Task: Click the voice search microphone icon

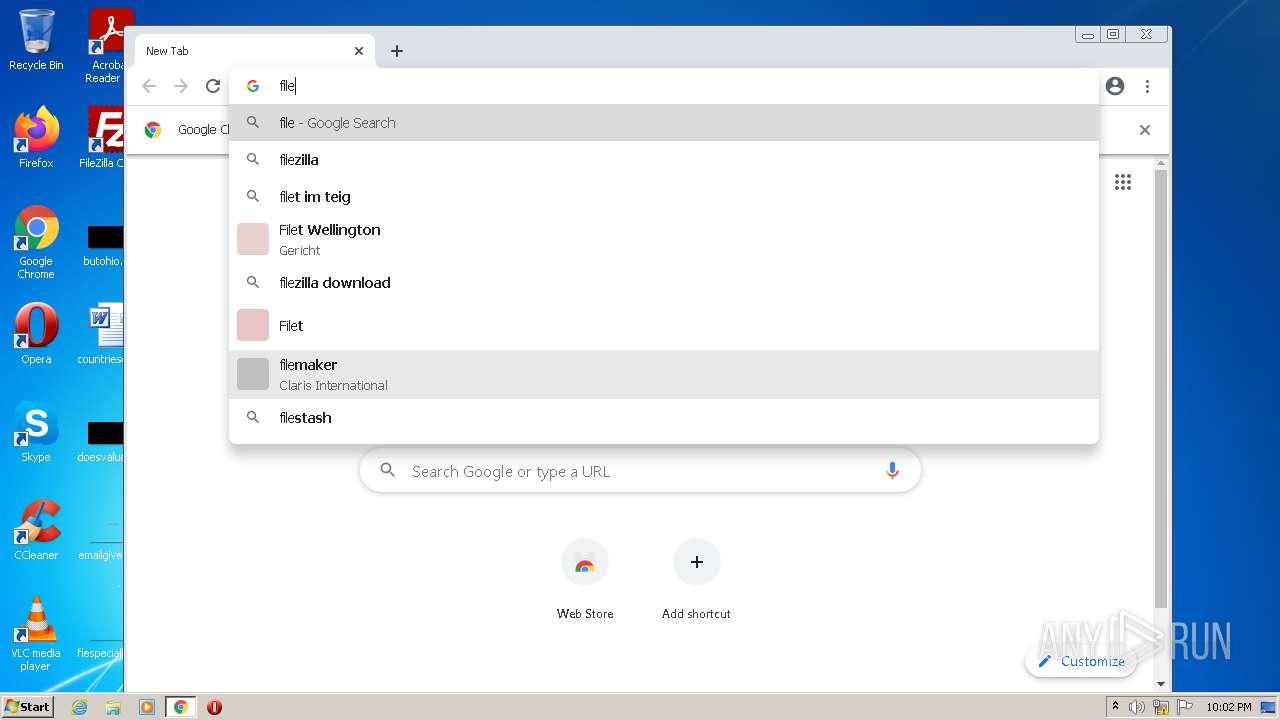Action: (x=892, y=471)
